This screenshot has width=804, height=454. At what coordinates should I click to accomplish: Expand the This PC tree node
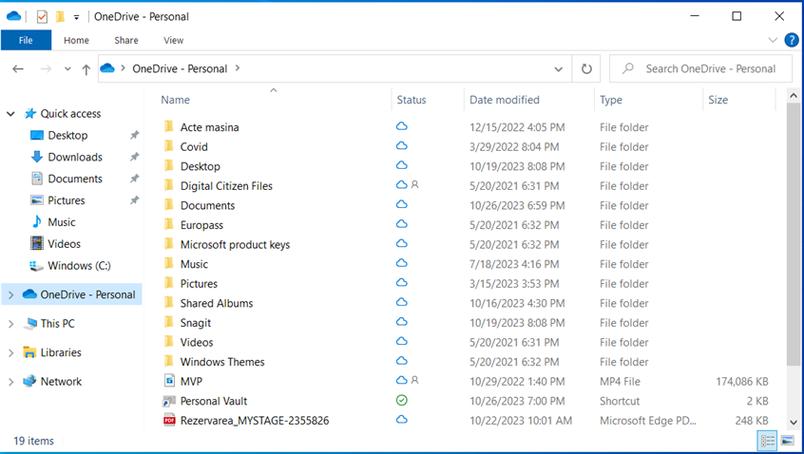(11, 324)
